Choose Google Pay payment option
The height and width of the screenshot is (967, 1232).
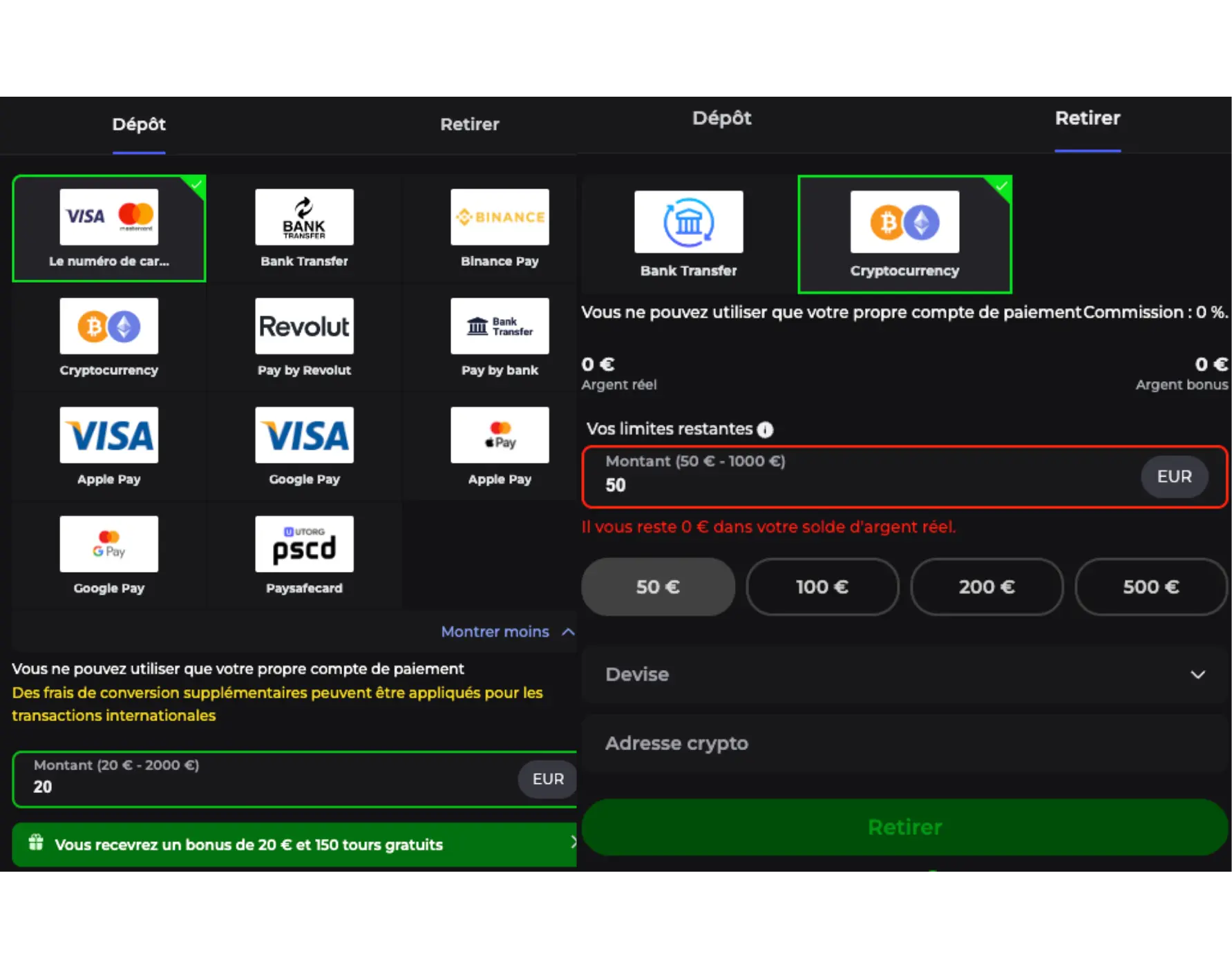tap(304, 447)
